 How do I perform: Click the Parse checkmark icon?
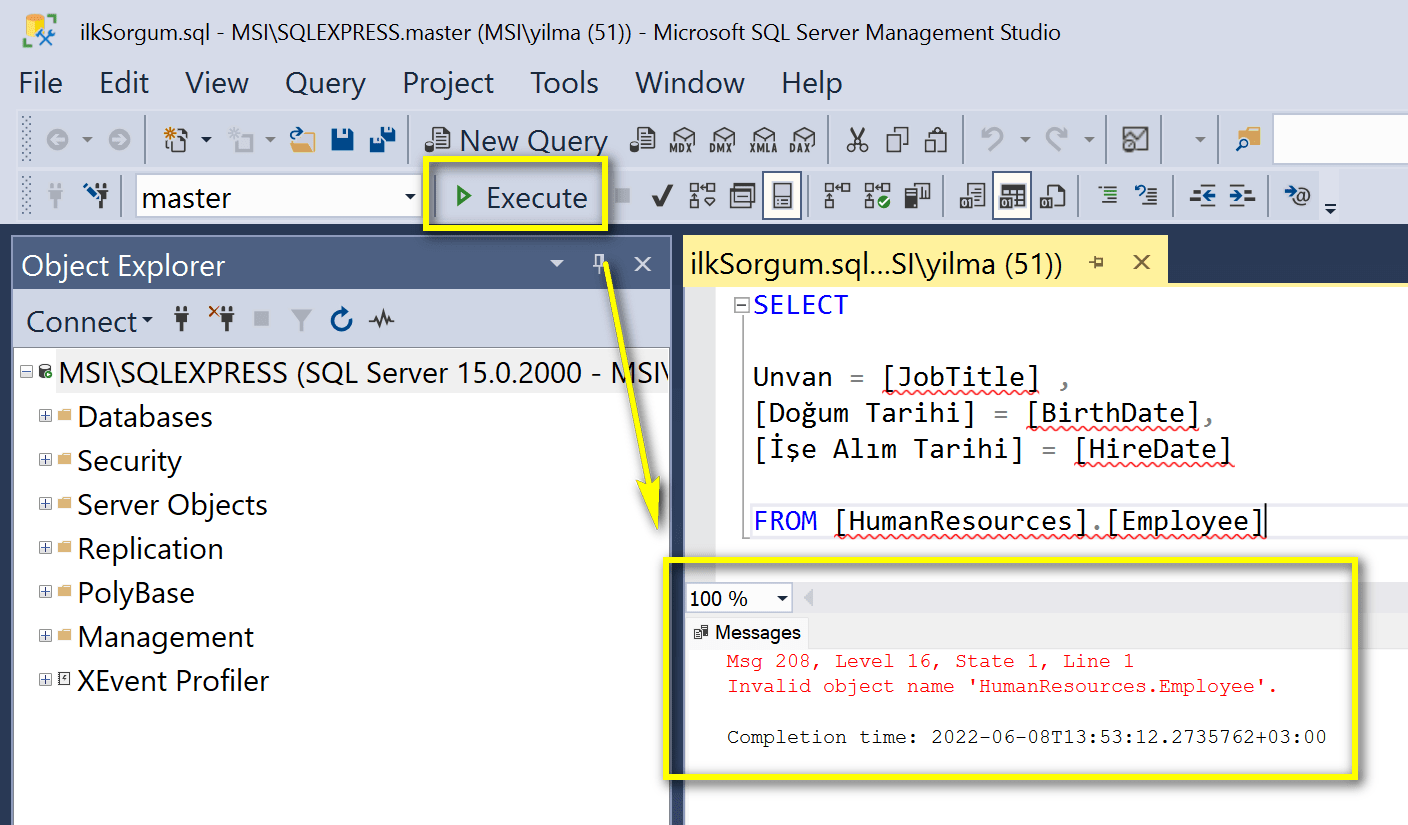click(661, 197)
